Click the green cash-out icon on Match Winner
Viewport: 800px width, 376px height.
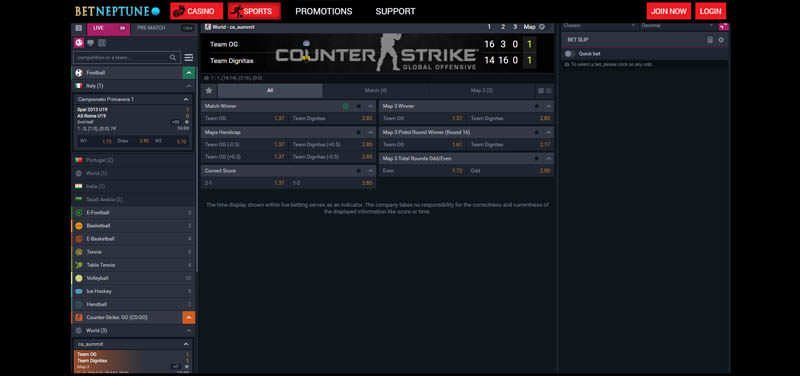coord(346,106)
